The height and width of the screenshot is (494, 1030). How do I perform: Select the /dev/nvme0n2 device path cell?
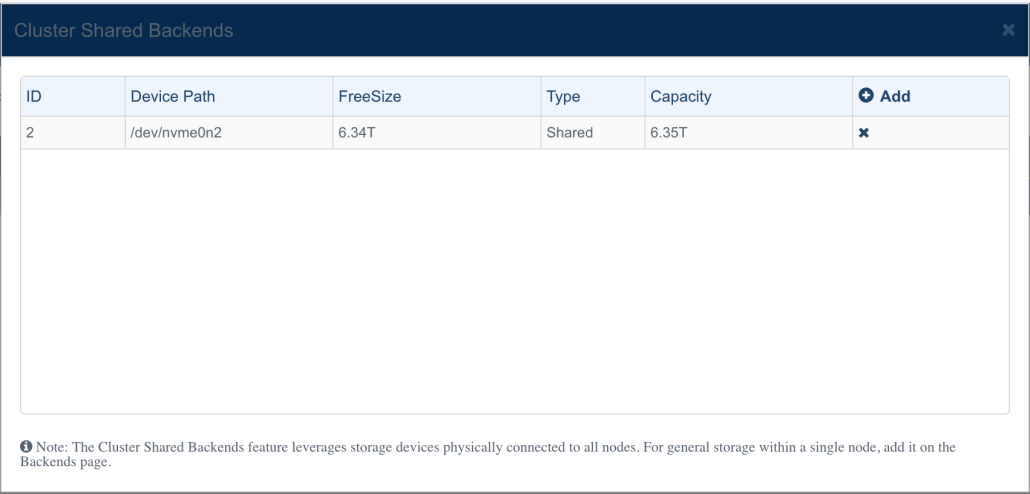[229, 133]
